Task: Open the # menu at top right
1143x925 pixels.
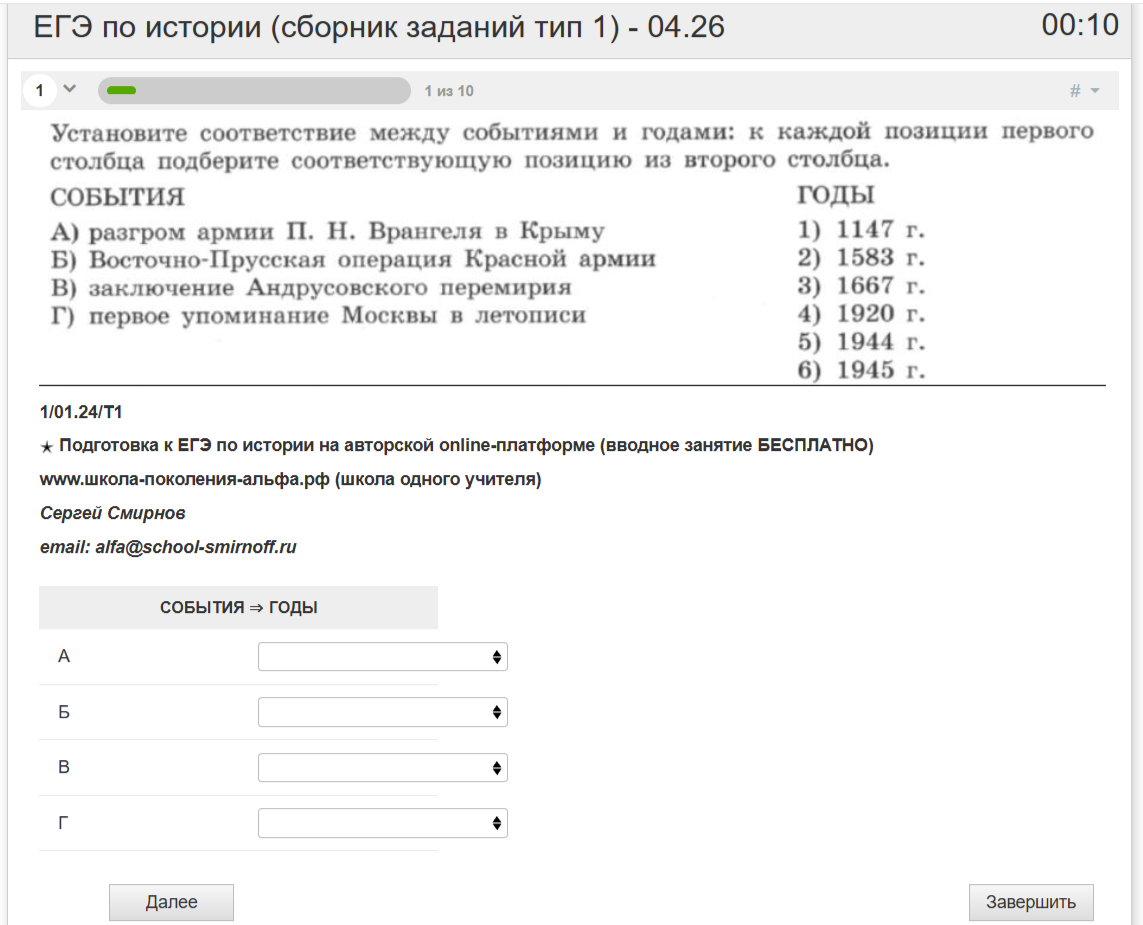Action: pos(1083,91)
